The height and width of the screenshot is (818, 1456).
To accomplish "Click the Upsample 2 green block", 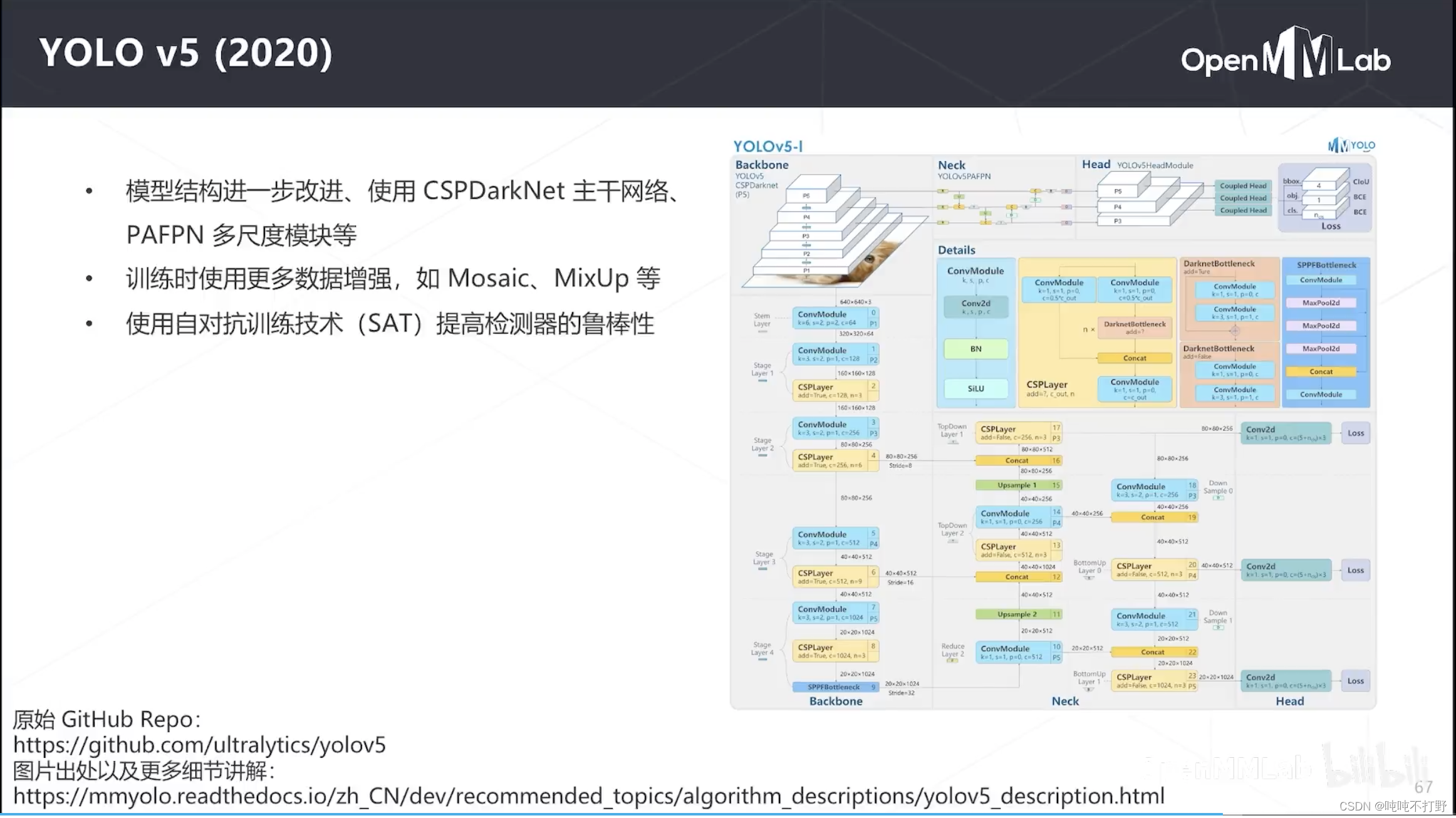I will click(x=1017, y=614).
